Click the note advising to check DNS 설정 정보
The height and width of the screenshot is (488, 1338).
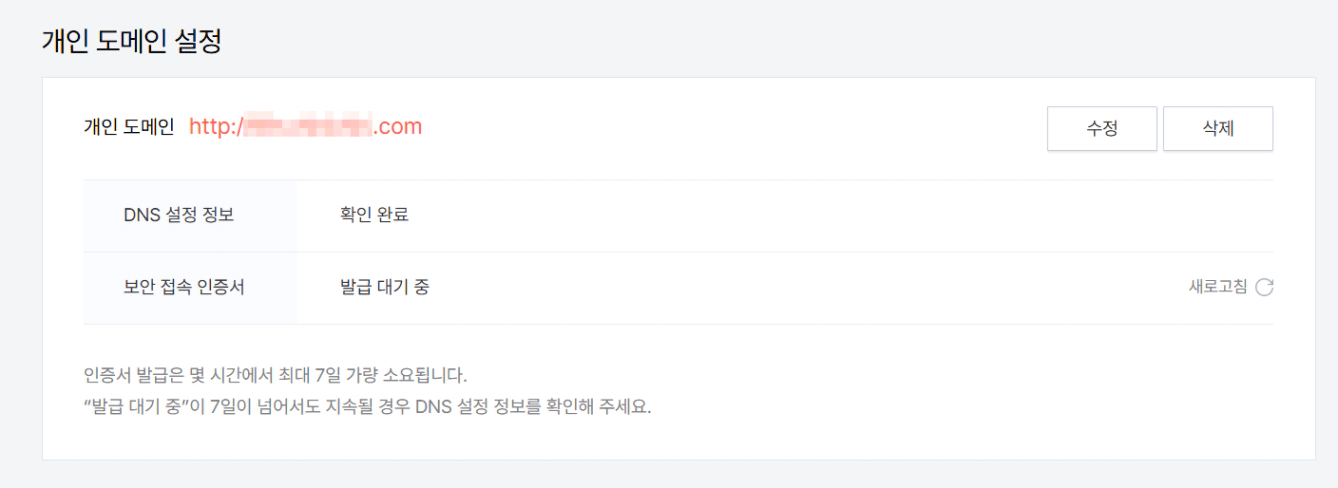coord(368,408)
